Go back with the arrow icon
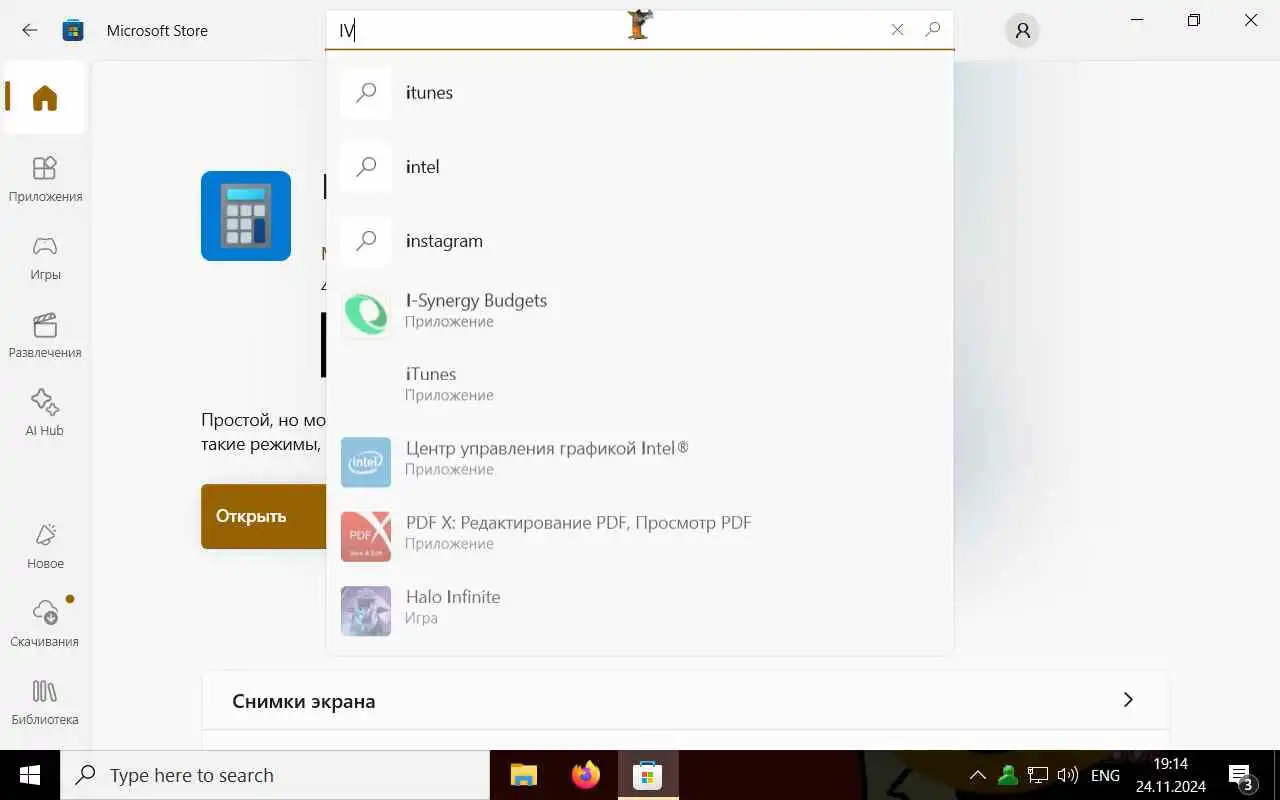The height and width of the screenshot is (800, 1280). (x=30, y=30)
